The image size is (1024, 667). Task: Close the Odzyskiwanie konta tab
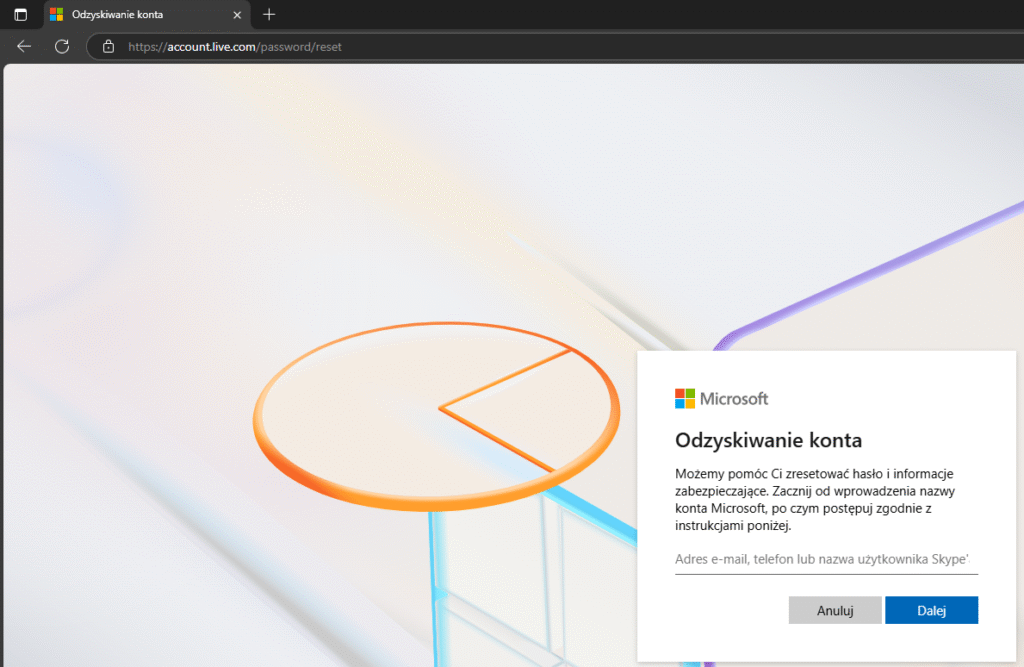pos(237,14)
